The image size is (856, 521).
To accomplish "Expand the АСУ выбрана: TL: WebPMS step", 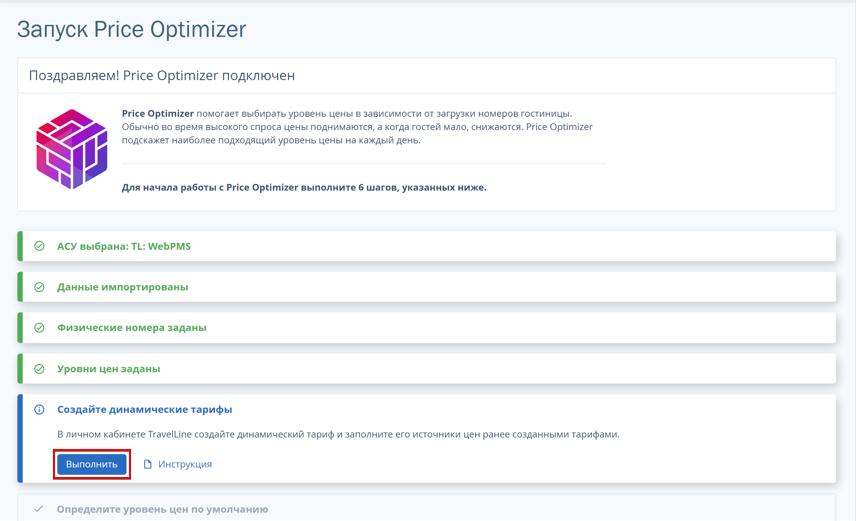I will coord(427,246).
